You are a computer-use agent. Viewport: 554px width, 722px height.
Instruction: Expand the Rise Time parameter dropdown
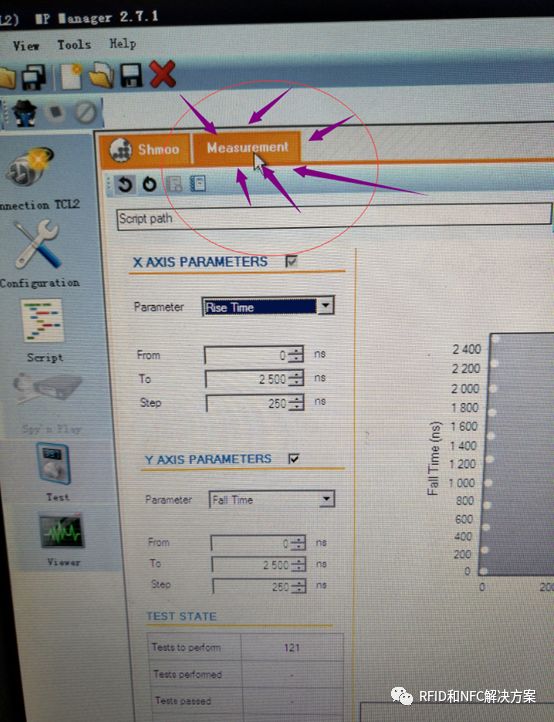[x=326, y=306]
